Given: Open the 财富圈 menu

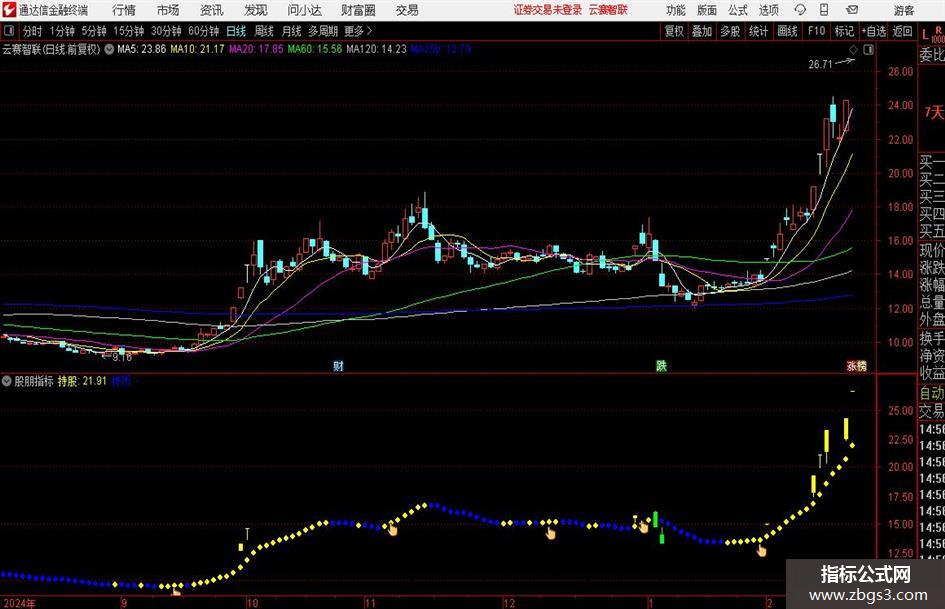Looking at the screenshot, I should pyautogui.click(x=358, y=10).
